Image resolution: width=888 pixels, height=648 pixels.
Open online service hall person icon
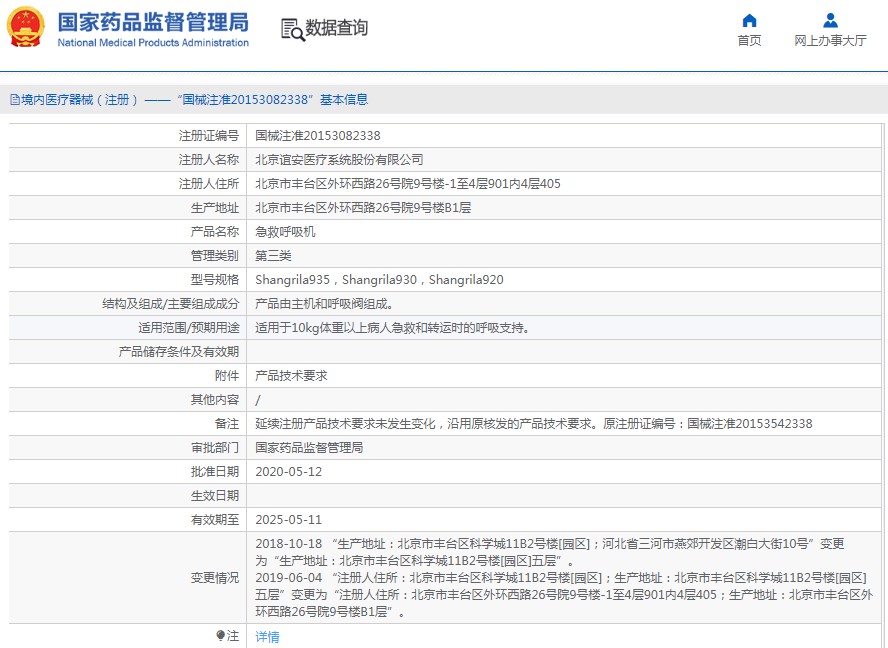point(830,21)
